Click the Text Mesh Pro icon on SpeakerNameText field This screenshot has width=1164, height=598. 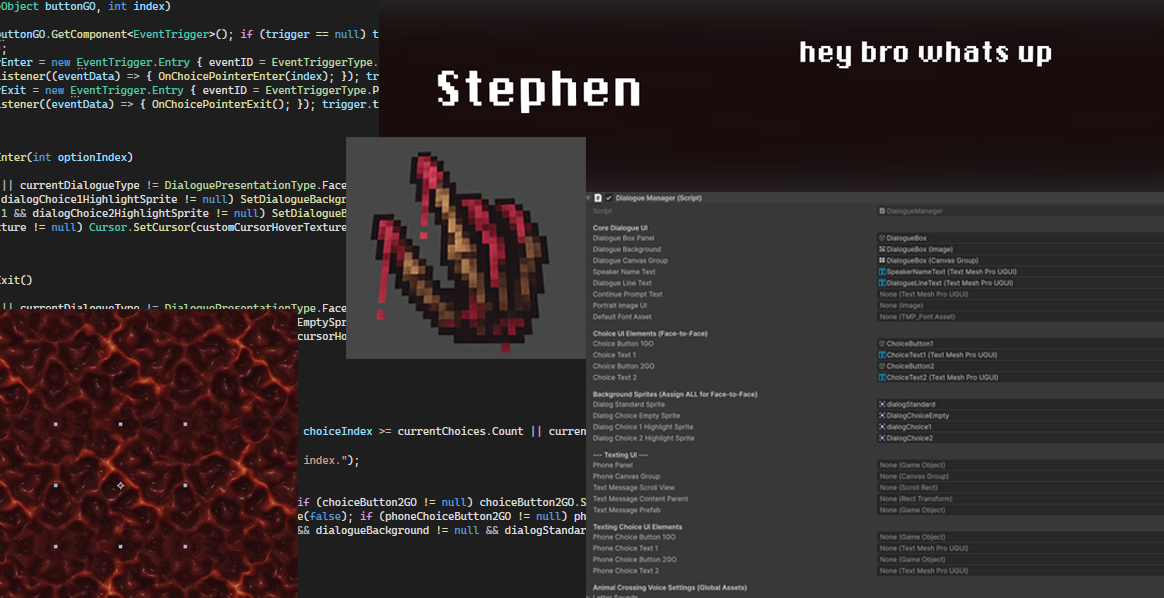coord(884,271)
